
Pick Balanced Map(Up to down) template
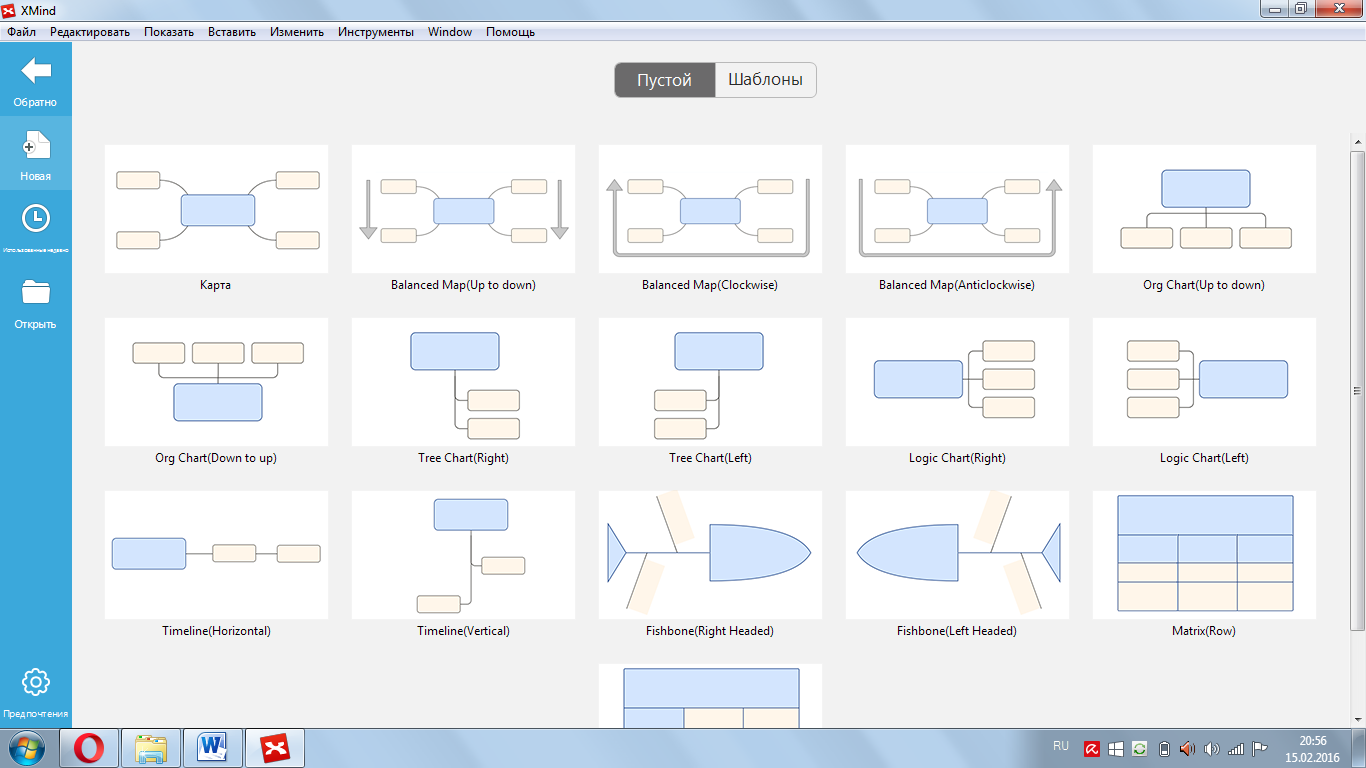click(x=463, y=209)
